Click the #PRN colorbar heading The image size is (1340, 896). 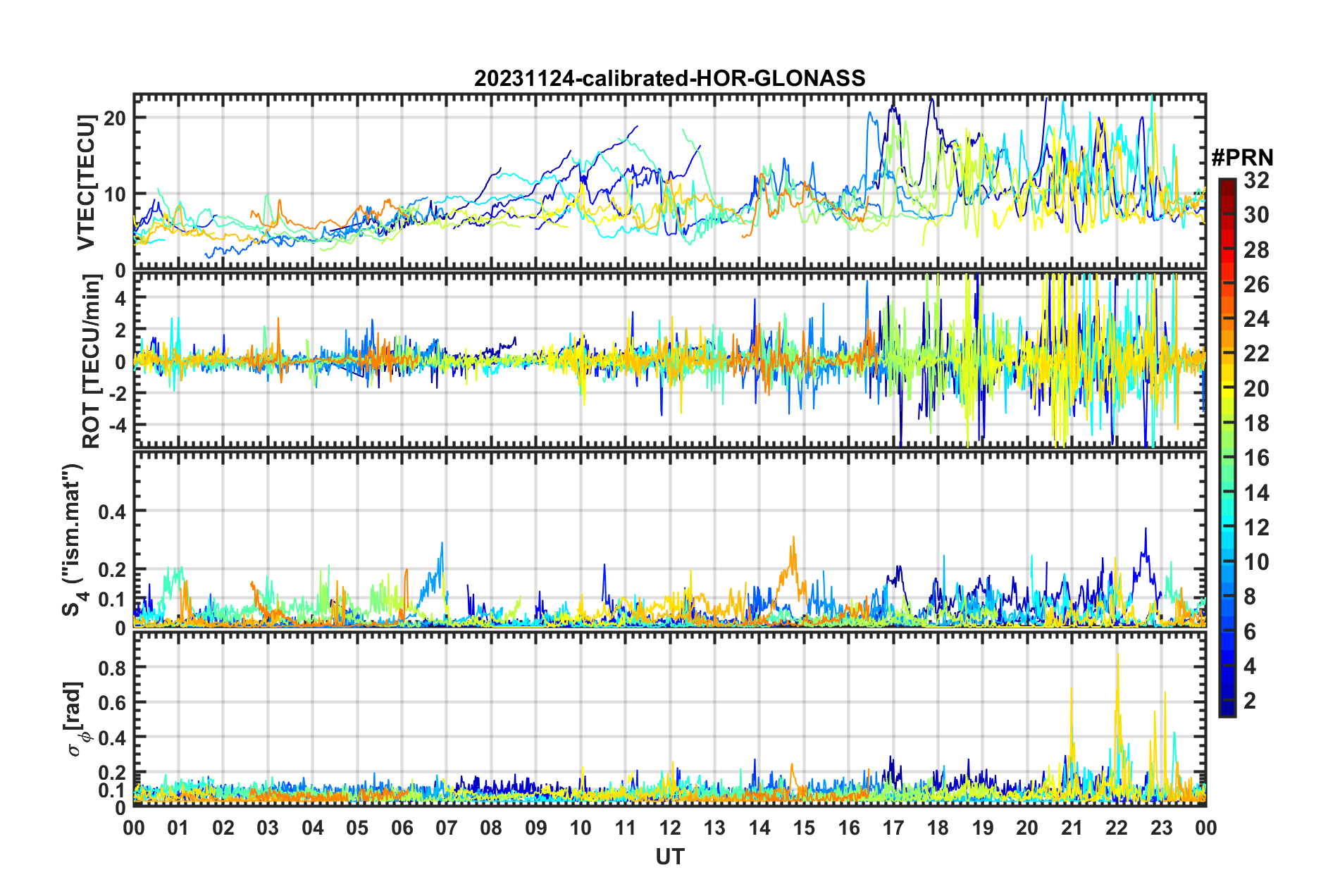[x=1241, y=157]
